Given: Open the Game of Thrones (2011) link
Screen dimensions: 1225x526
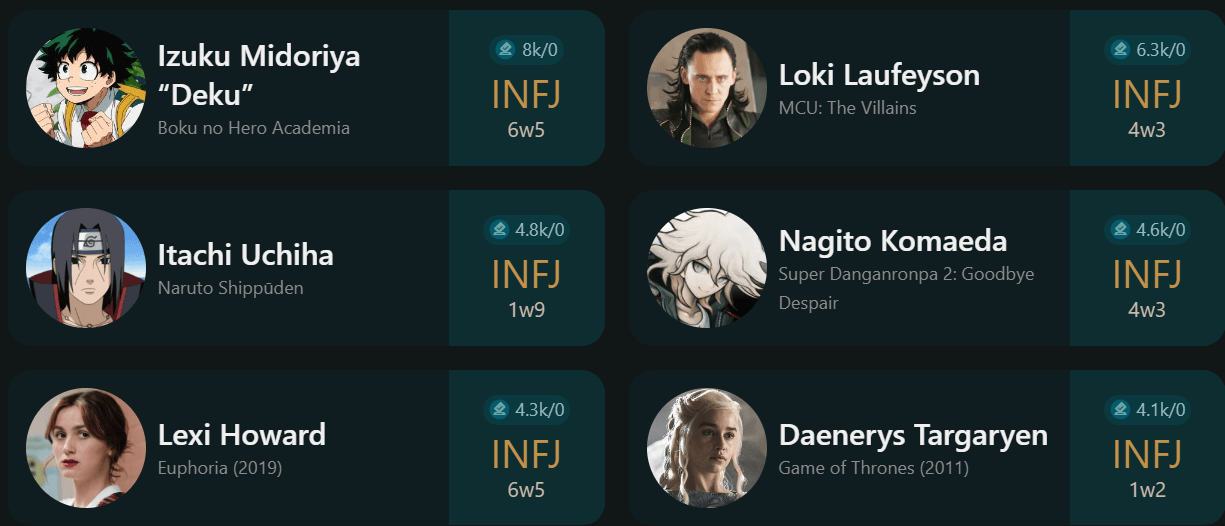Looking at the screenshot, I should coord(873,468).
